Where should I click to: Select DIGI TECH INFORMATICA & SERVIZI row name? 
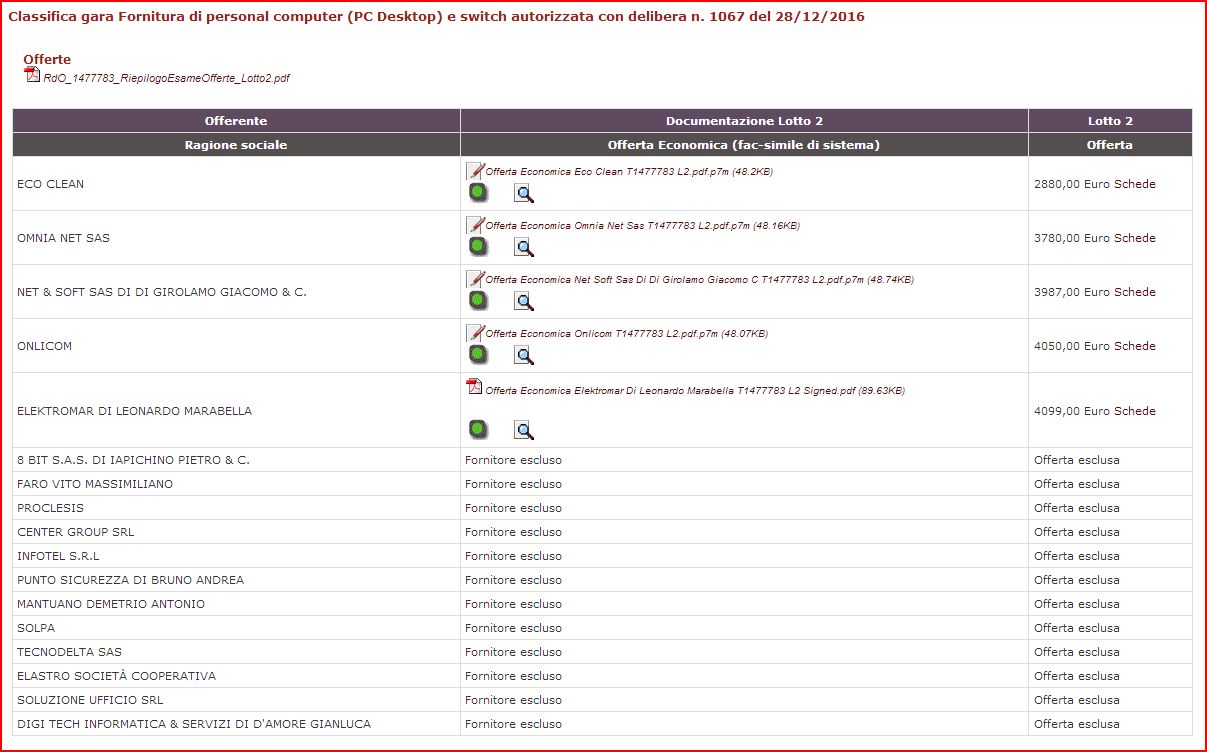coord(194,724)
